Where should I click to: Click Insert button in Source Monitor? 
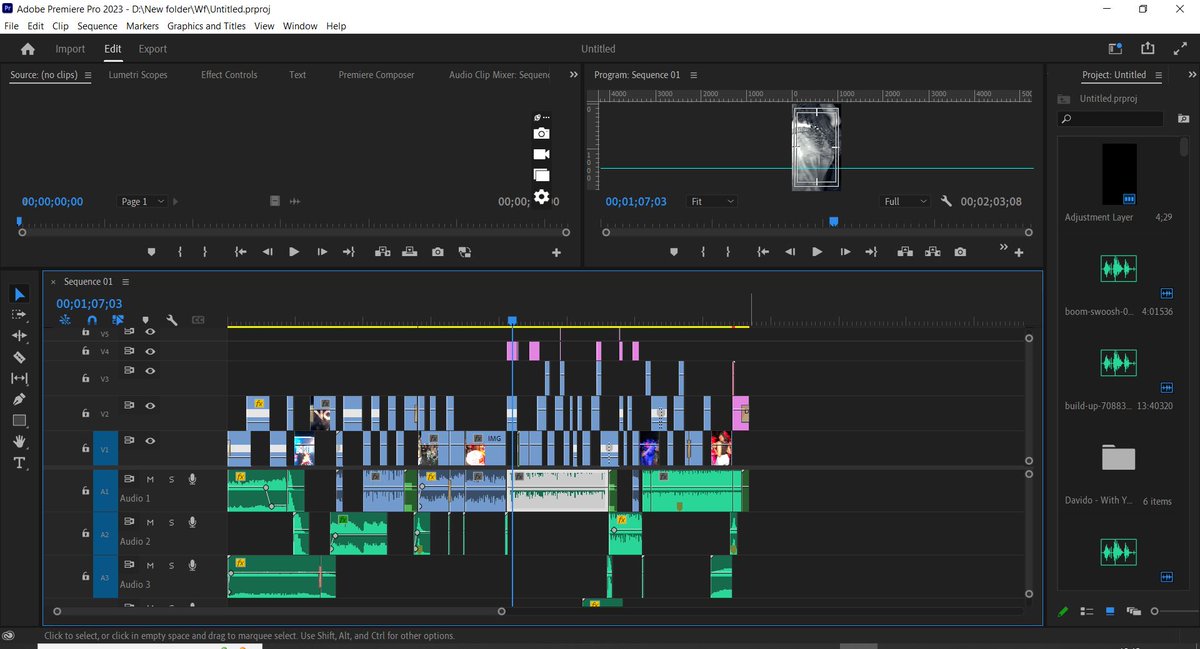click(x=382, y=252)
